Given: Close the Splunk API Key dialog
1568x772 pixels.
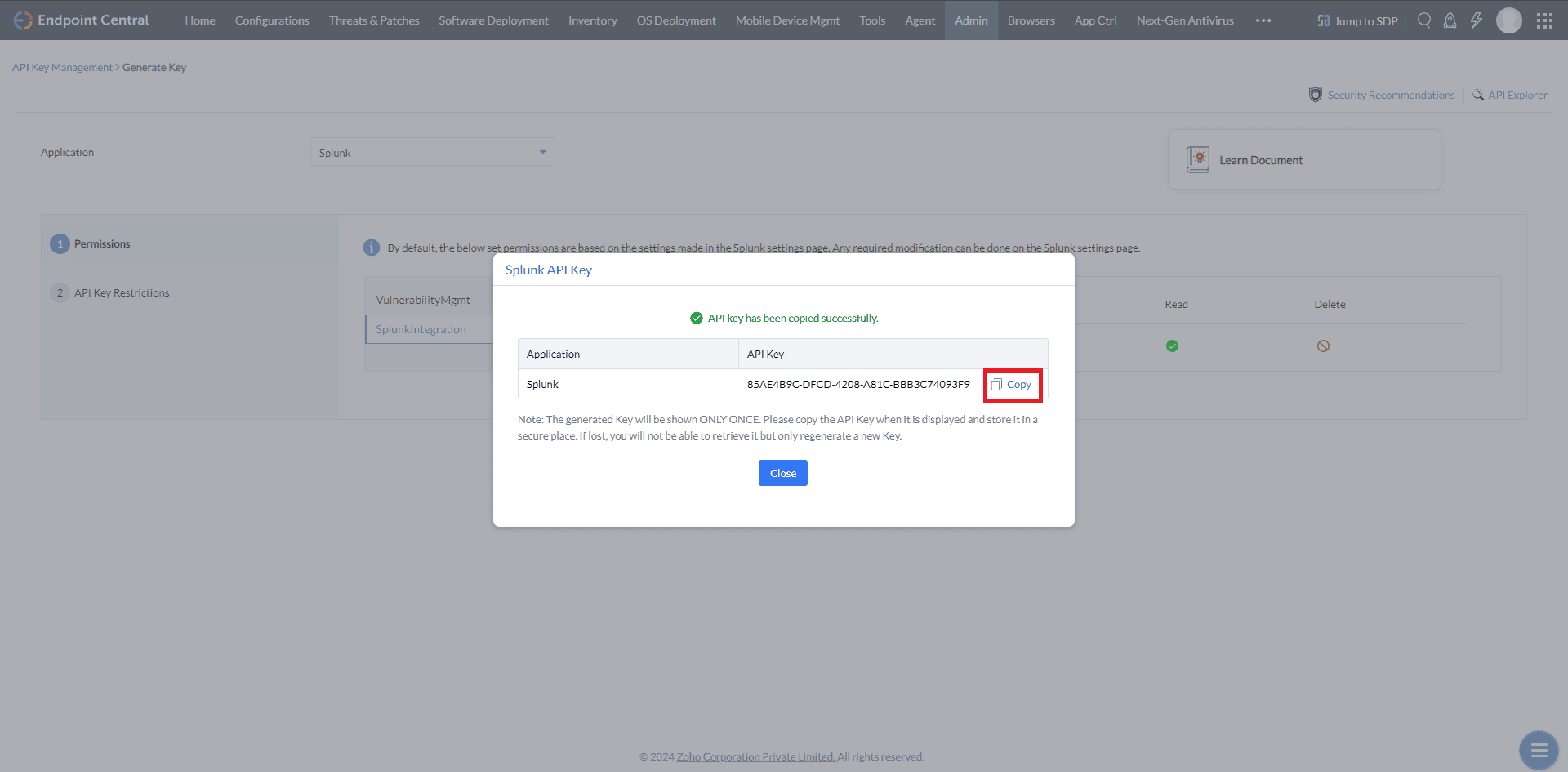Looking at the screenshot, I should click(783, 473).
